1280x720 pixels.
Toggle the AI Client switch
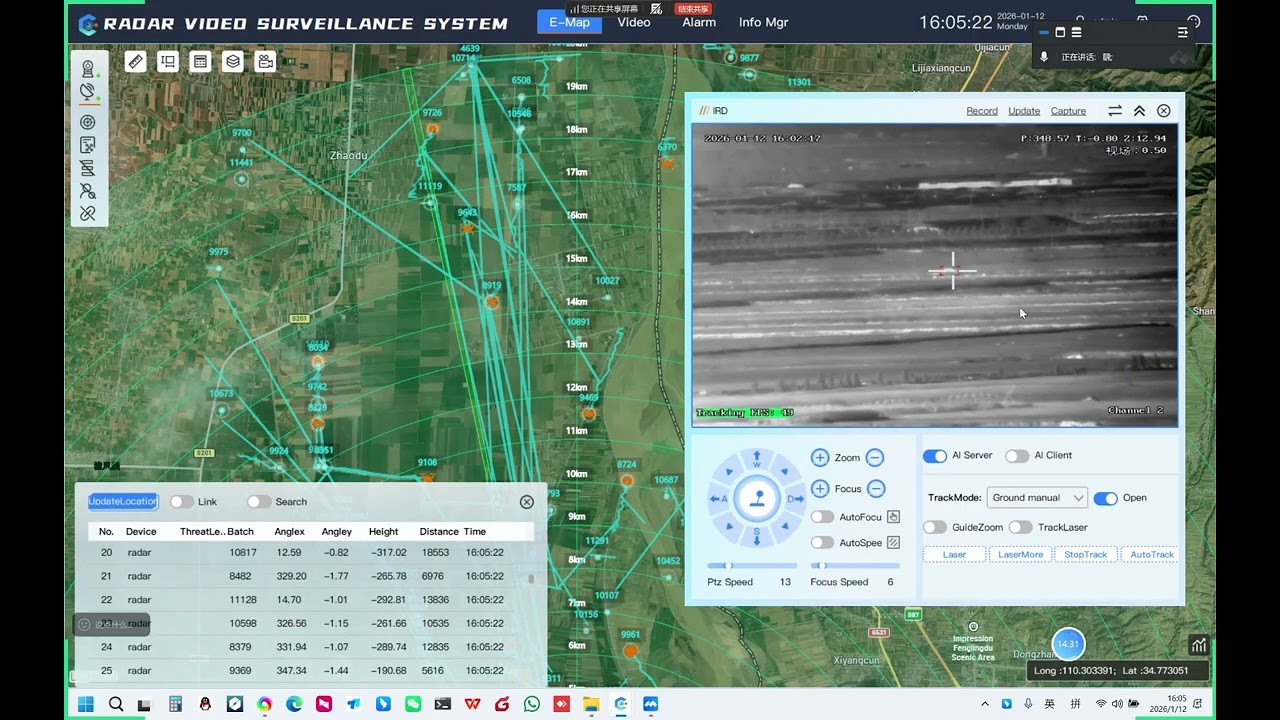click(1017, 456)
